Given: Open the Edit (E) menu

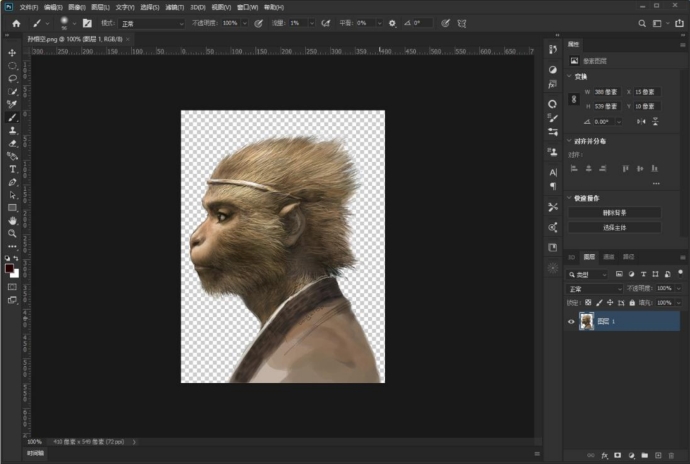Looking at the screenshot, I should coord(53,7).
